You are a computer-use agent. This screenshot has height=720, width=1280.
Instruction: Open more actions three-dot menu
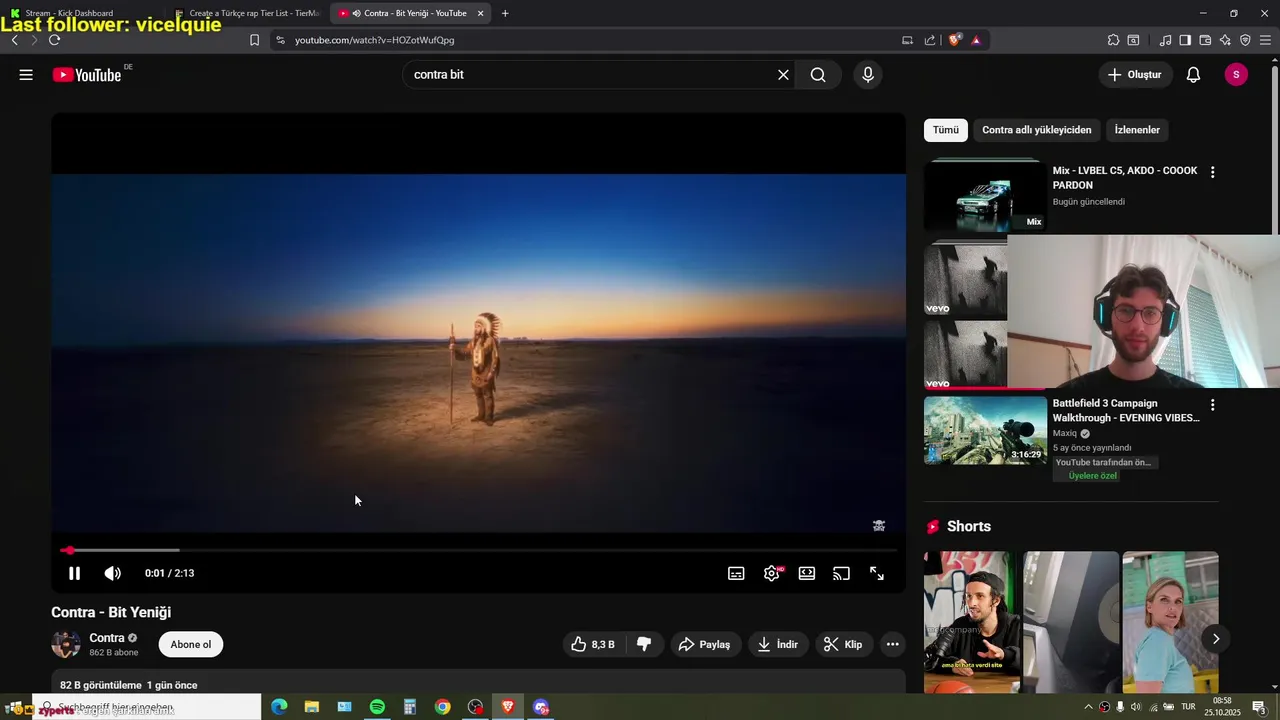click(893, 645)
